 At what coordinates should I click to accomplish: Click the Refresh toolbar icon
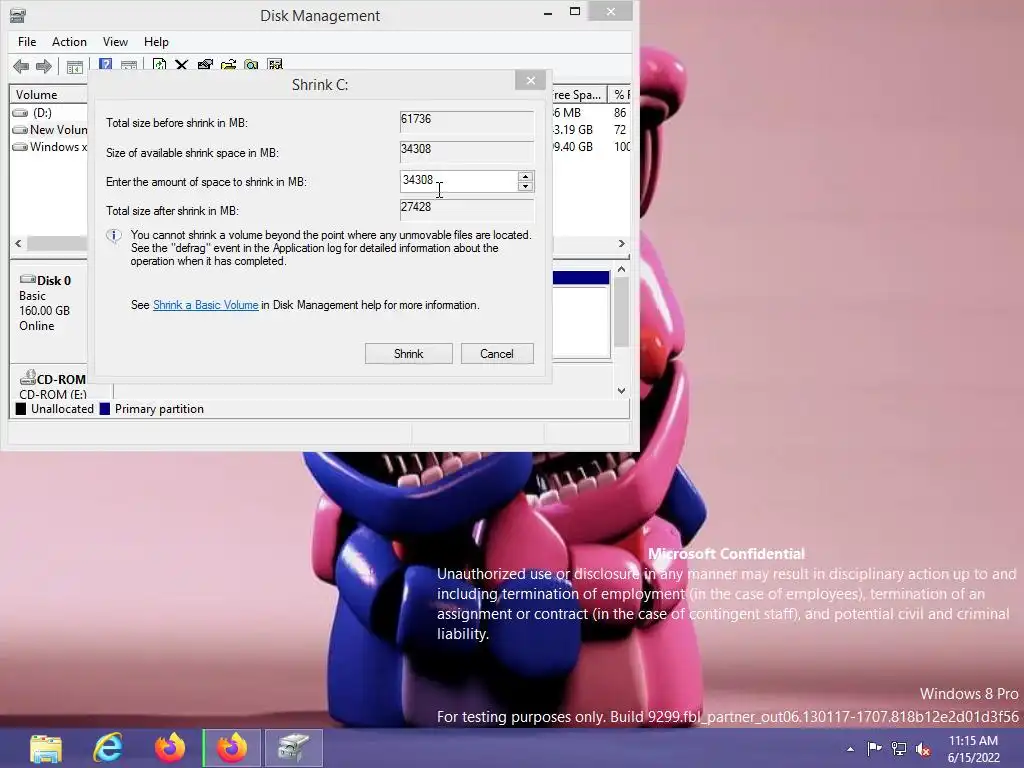(x=159, y=64)
